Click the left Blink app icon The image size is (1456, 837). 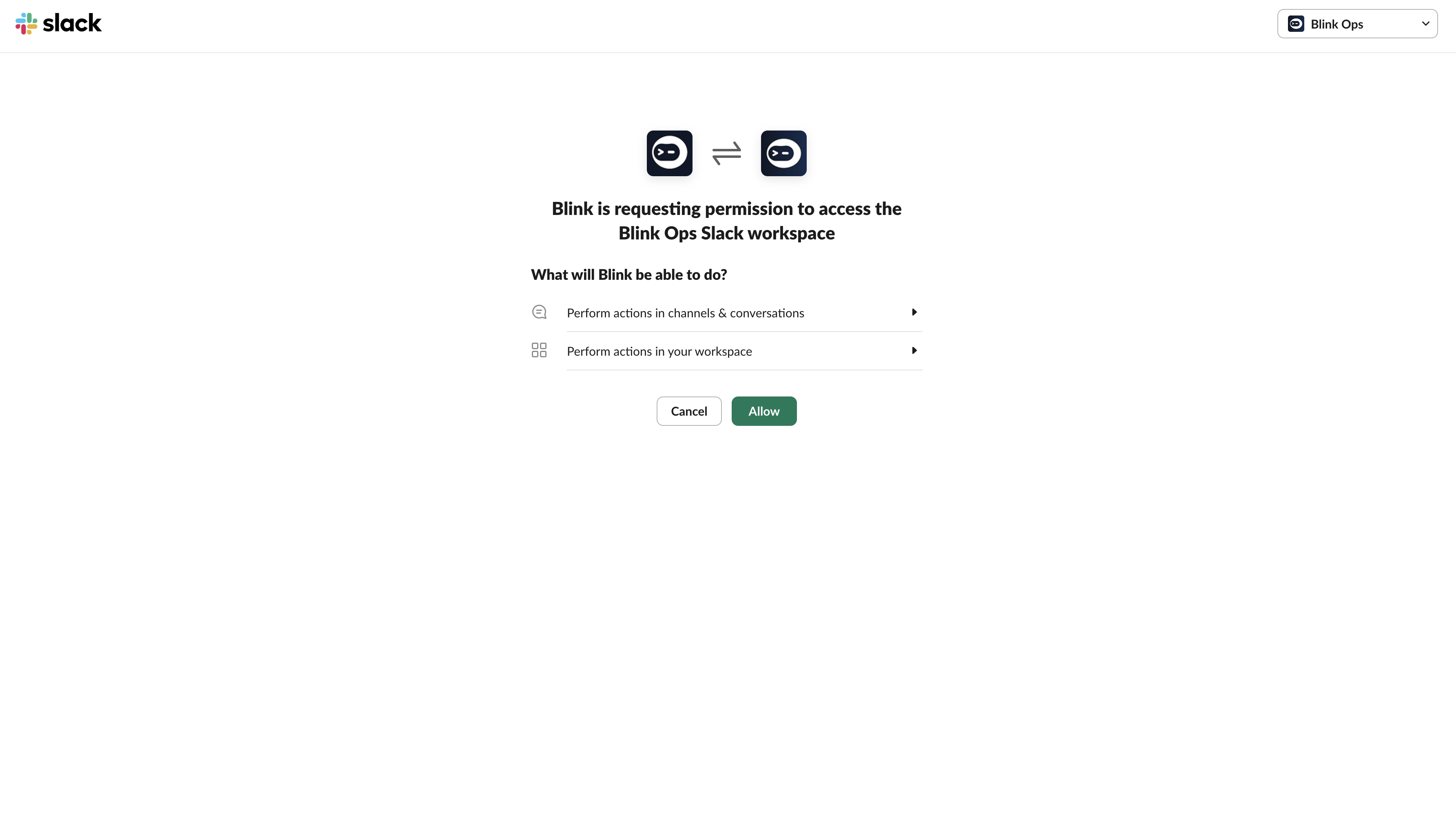pyautogui.click(x=669, y=153)
